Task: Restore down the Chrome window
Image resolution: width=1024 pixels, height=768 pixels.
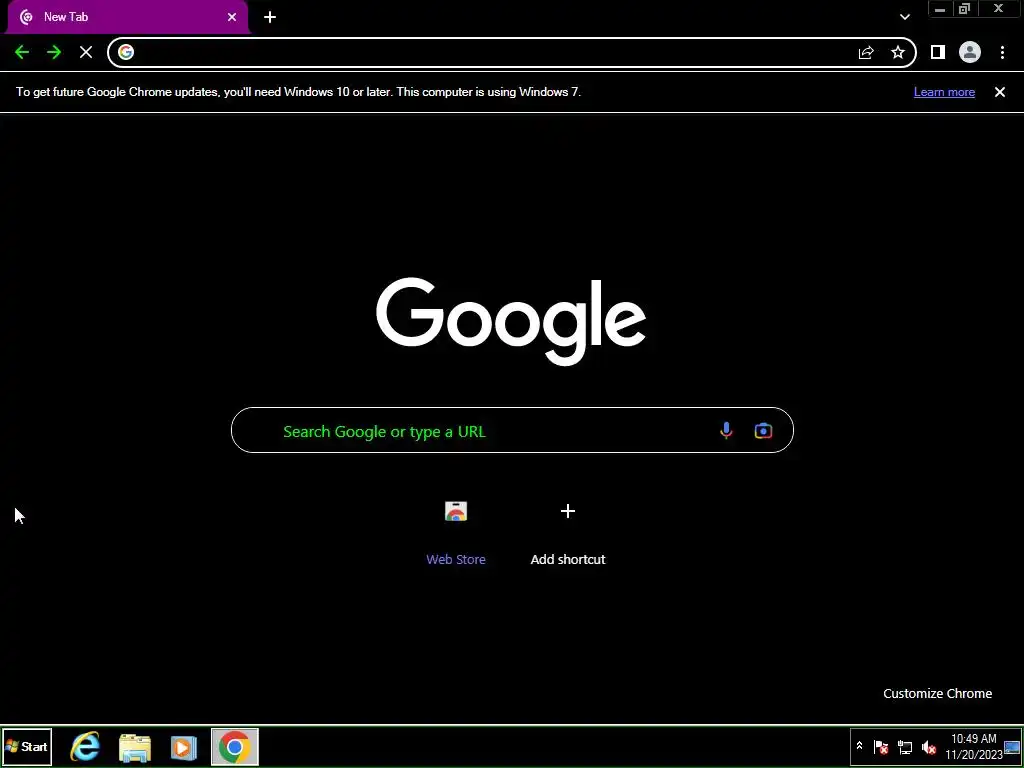Action: (965, 9)
